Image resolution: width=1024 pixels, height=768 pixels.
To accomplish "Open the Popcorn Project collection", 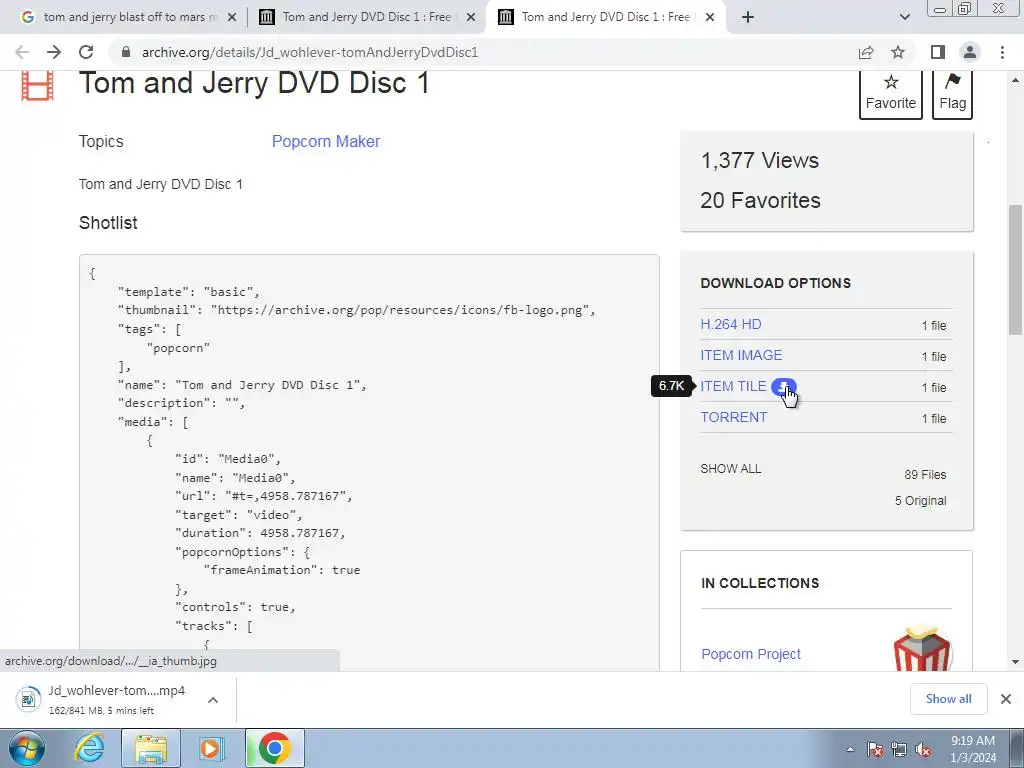I will coord(751,654).
